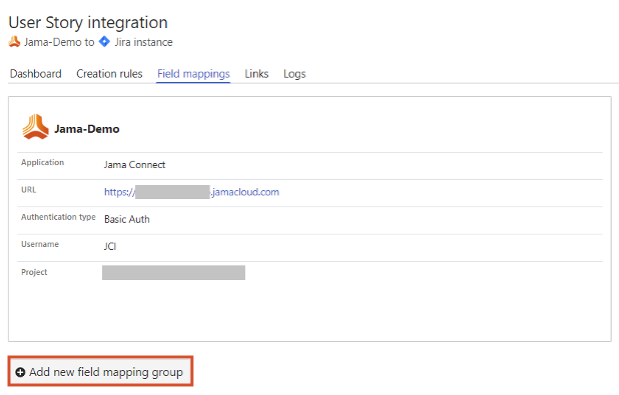
Task: Click the plus icon on Add mapping button
Action: [20, 372]
